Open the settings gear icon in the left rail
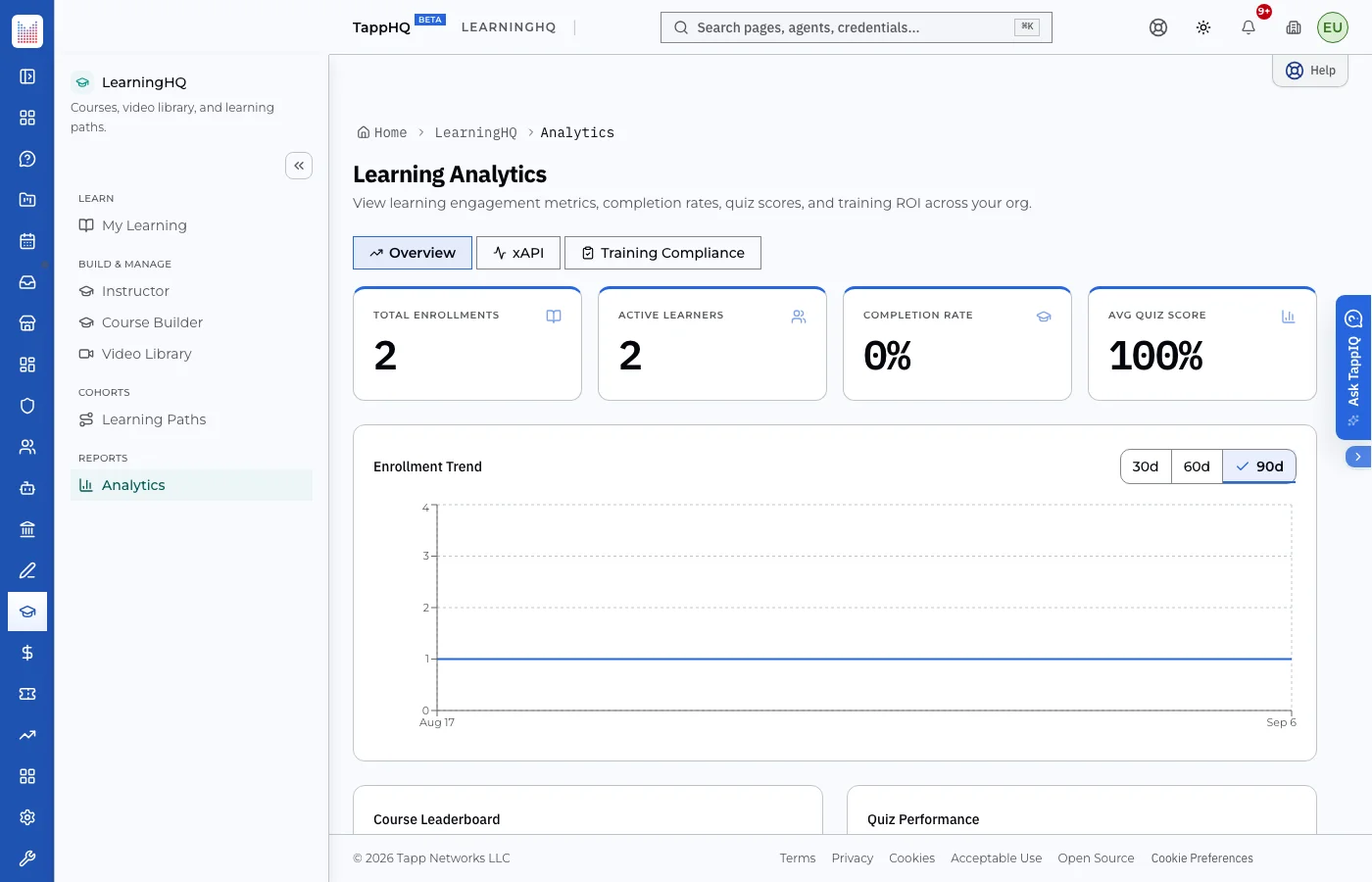The image size is (1372, 882). click(x=27, y=817)
